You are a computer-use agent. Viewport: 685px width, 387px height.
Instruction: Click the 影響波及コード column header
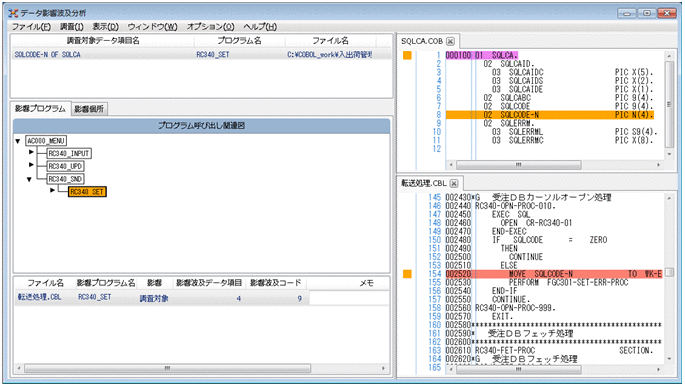click(x=276, y=283)
